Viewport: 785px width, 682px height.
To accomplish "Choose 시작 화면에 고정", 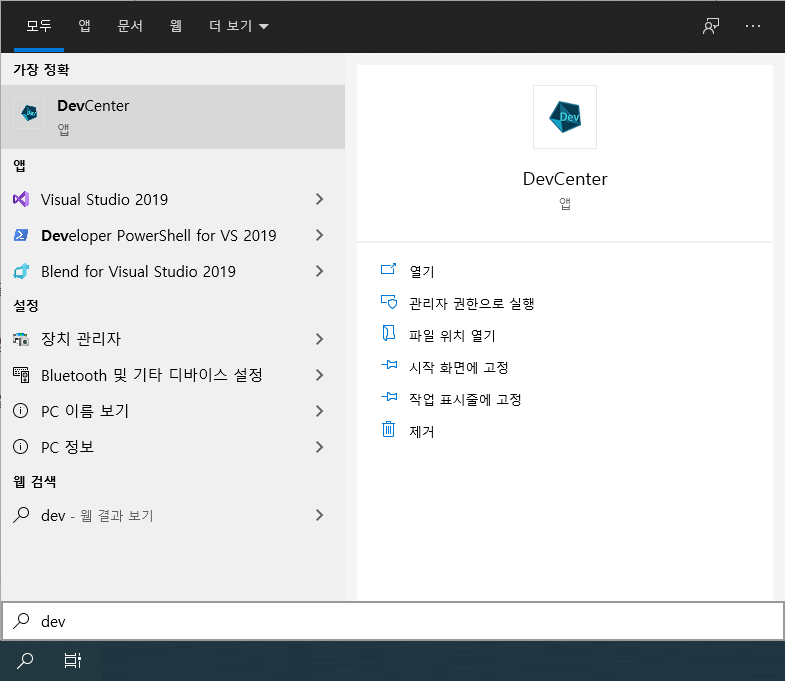I will pyautogui.click(x=459, y=367).
